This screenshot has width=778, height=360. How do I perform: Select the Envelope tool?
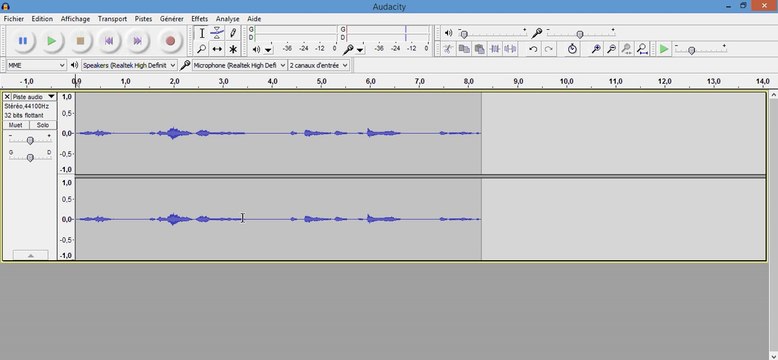tap(217, 33)
